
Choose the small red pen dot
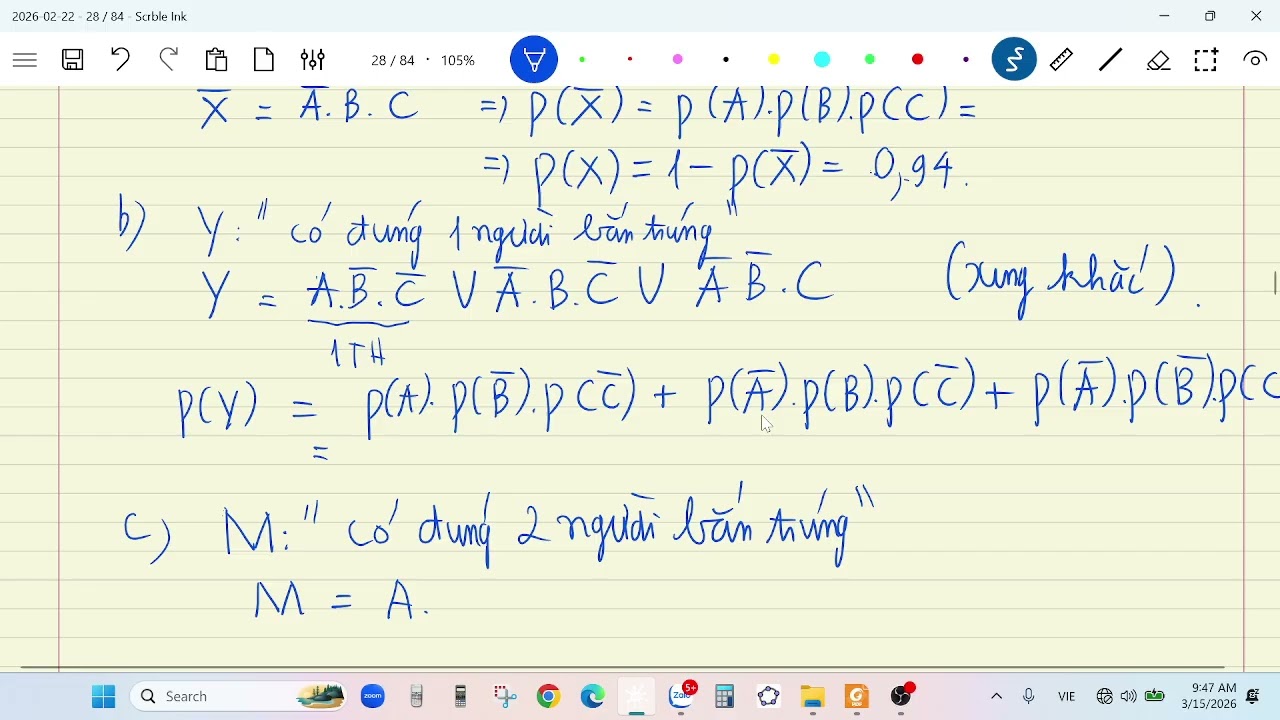tap(630, 60)
